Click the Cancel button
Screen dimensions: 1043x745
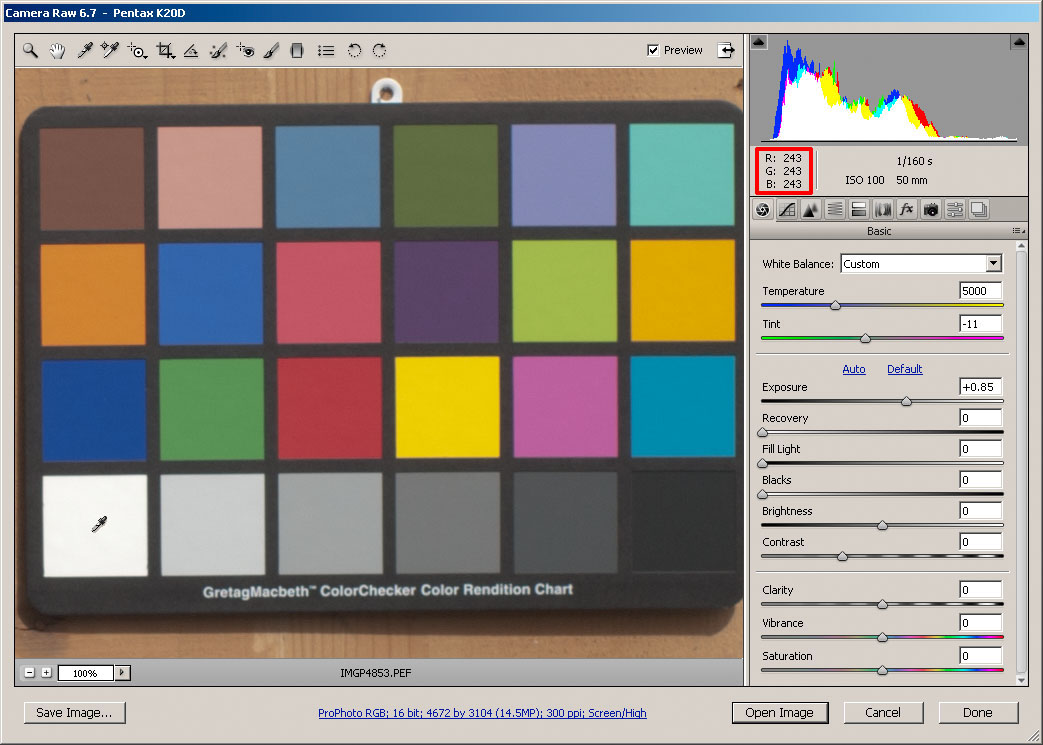point(883,712)
